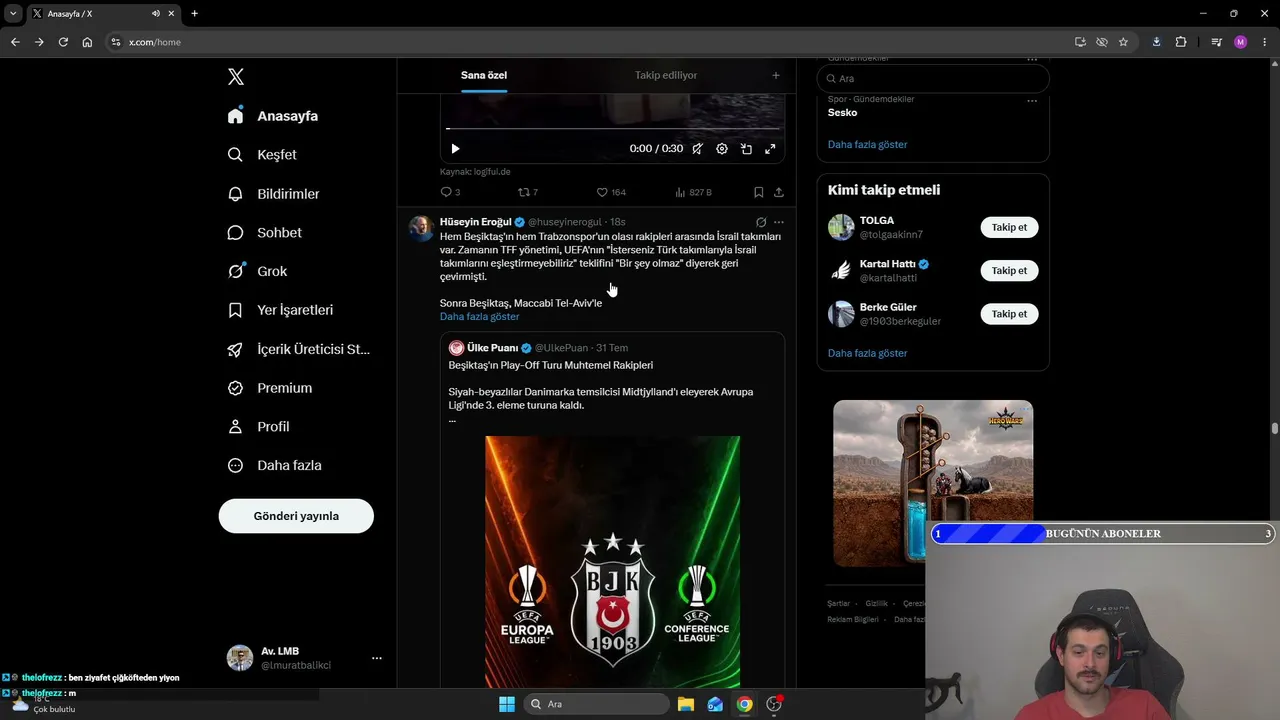Mute the Anasayfa / X tab audio
1280x720 pixels.
[156, 14]
